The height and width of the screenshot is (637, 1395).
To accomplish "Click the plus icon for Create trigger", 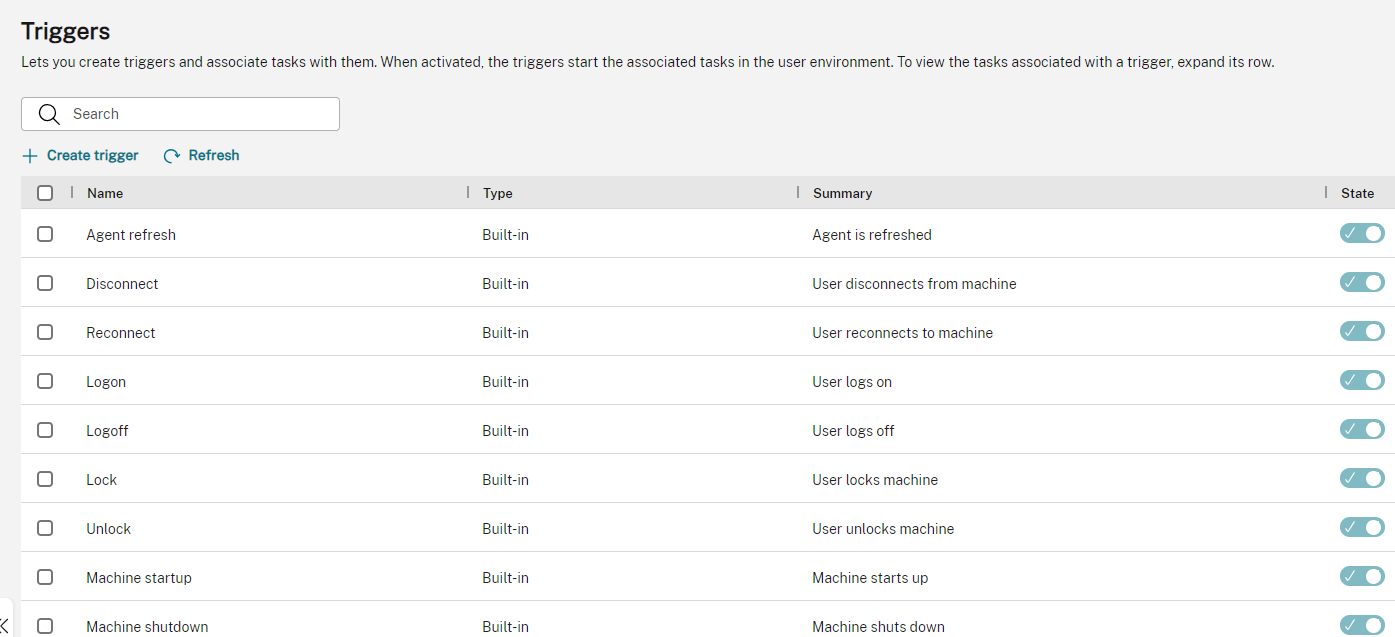I will pyautogui.click(x=30, y=156).
